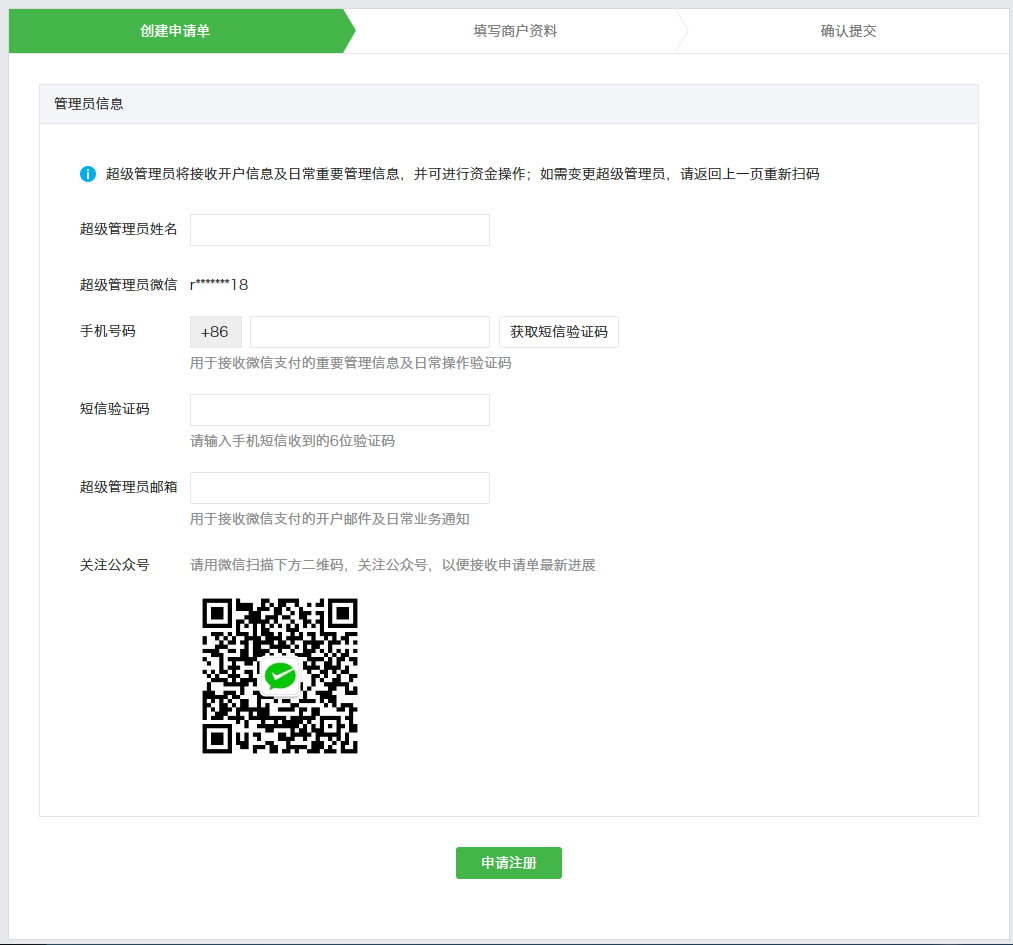
Task: Click the green WeChat Pay logo in the QR code
Action: [x=280, y=676]
